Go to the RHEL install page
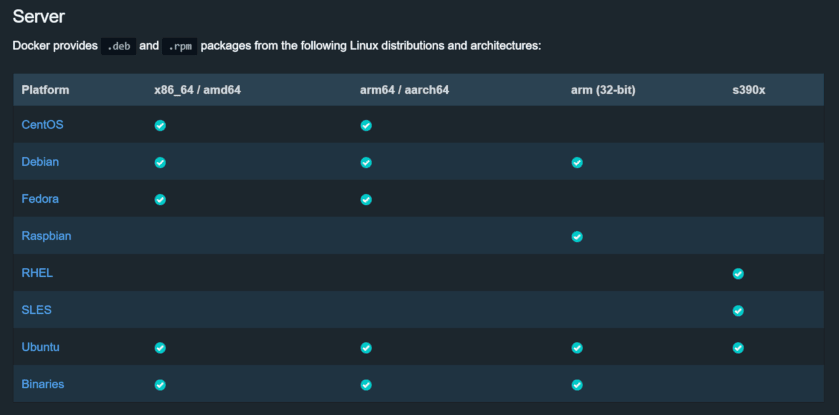 (x=36, y=272)
